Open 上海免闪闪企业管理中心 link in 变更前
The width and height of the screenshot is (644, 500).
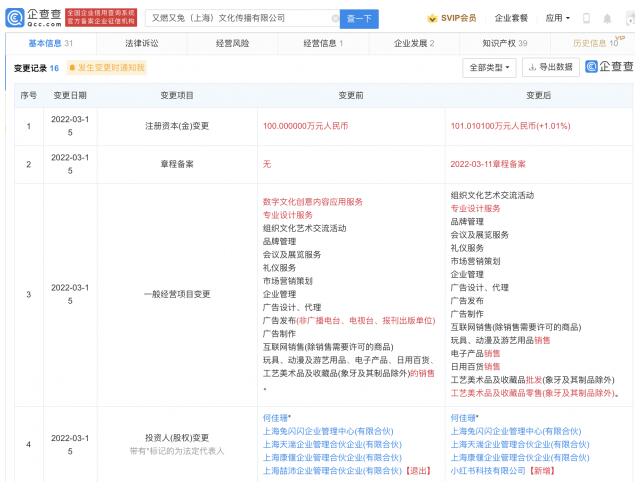(328, 431)
